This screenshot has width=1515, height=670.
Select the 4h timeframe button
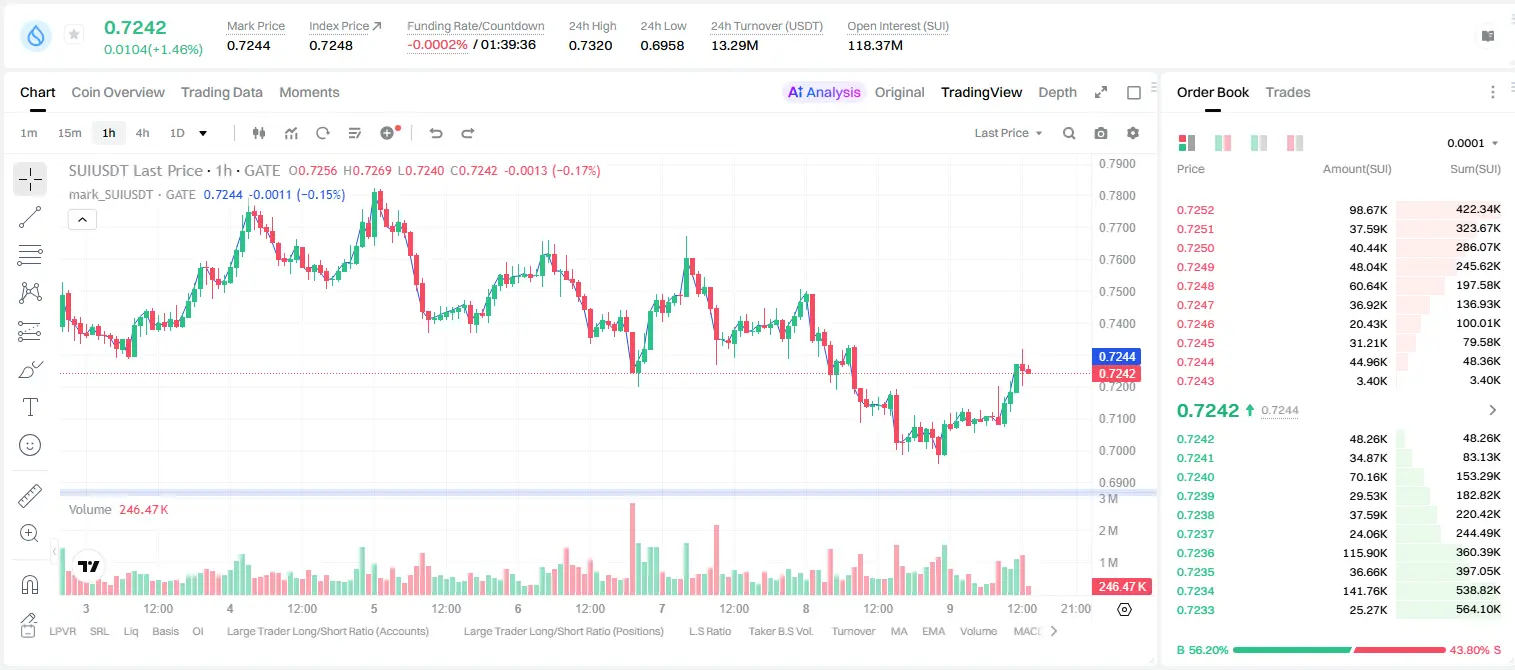coord(142,133)
